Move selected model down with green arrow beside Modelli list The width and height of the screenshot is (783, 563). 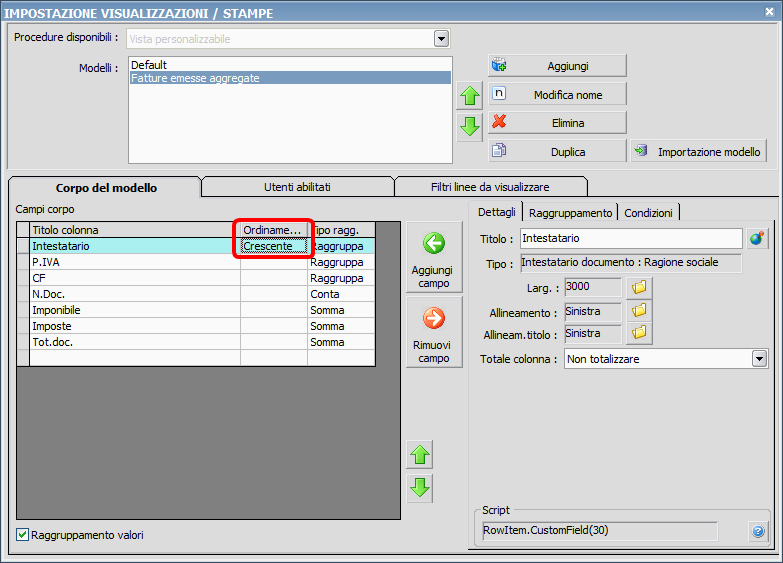click(x=469, y=126)
